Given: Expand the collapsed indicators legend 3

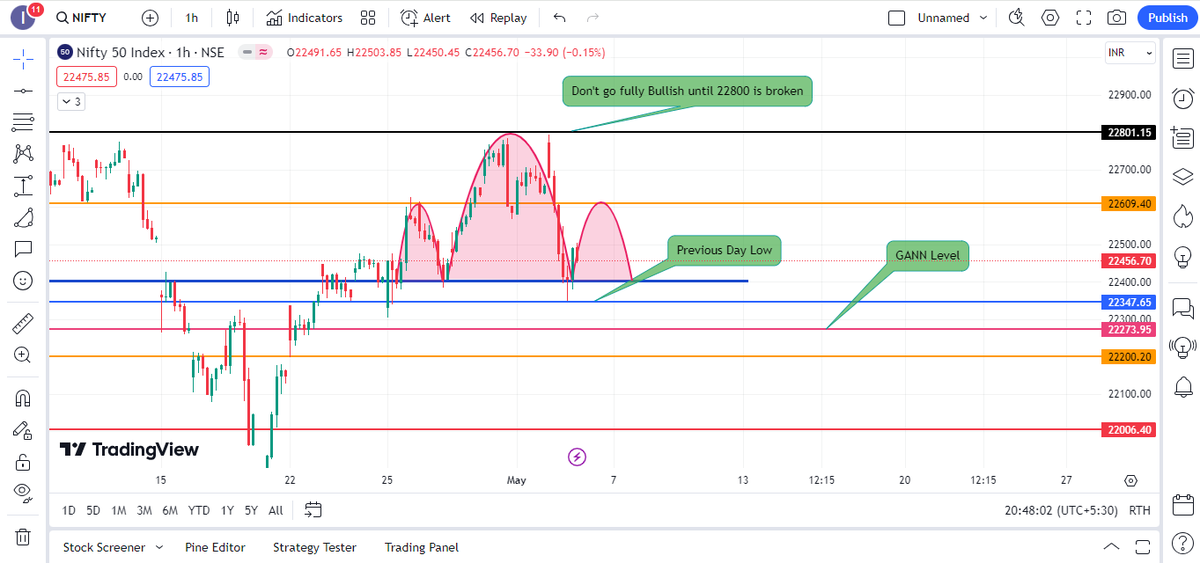Looking at the screenshot, I should click(x=71, y=101).
